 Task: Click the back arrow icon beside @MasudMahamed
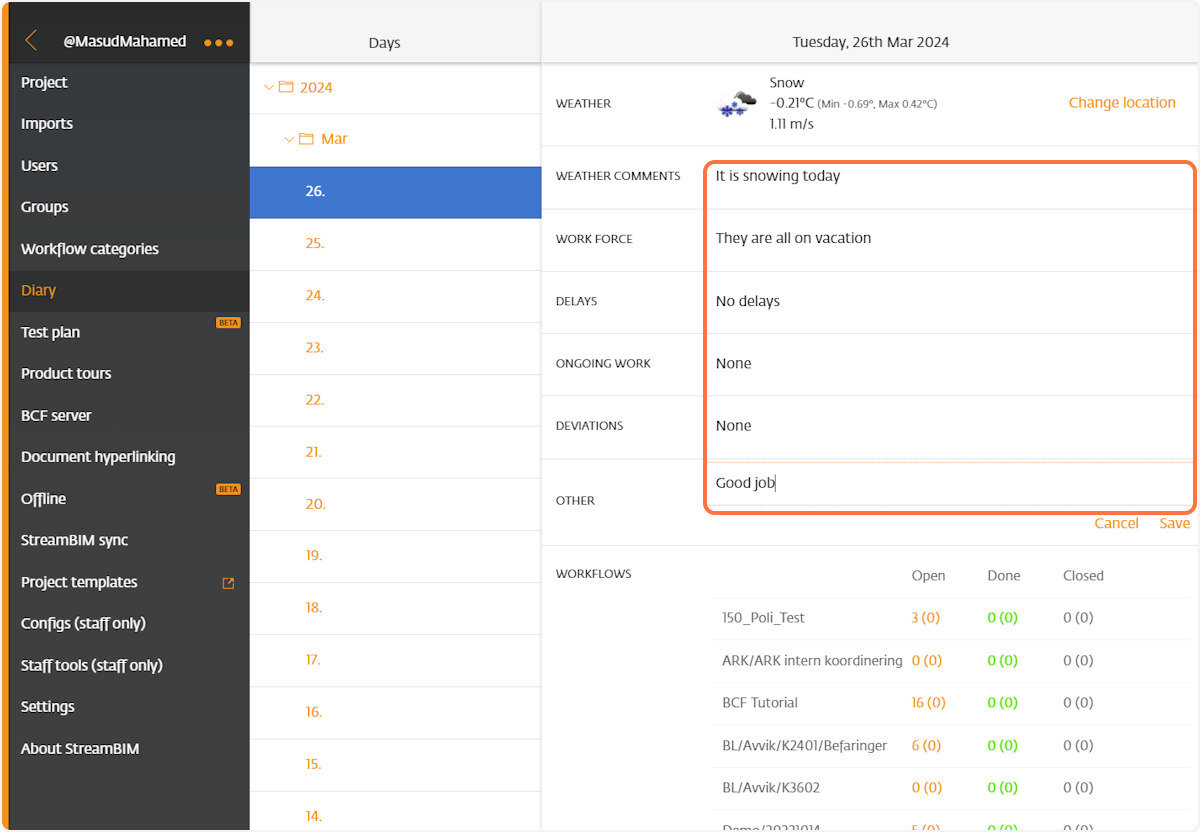(31, 41)
